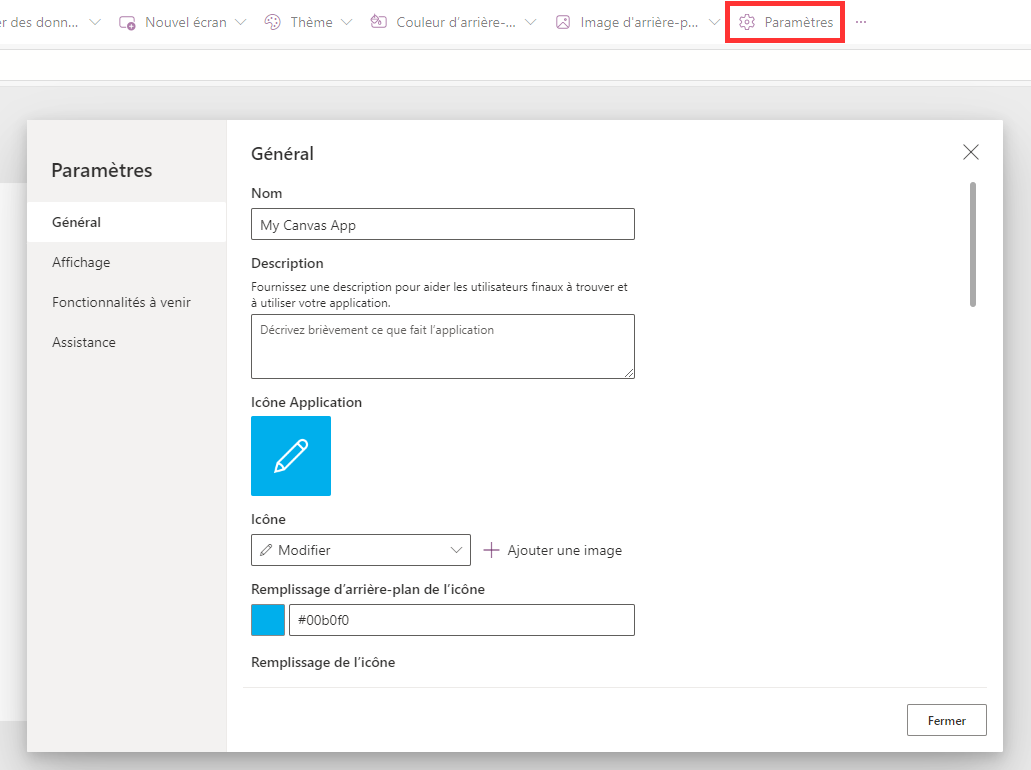1031x770 pixels.
Task: Click the pencil app icon thumbnail
Action: [x=291, y=456]
